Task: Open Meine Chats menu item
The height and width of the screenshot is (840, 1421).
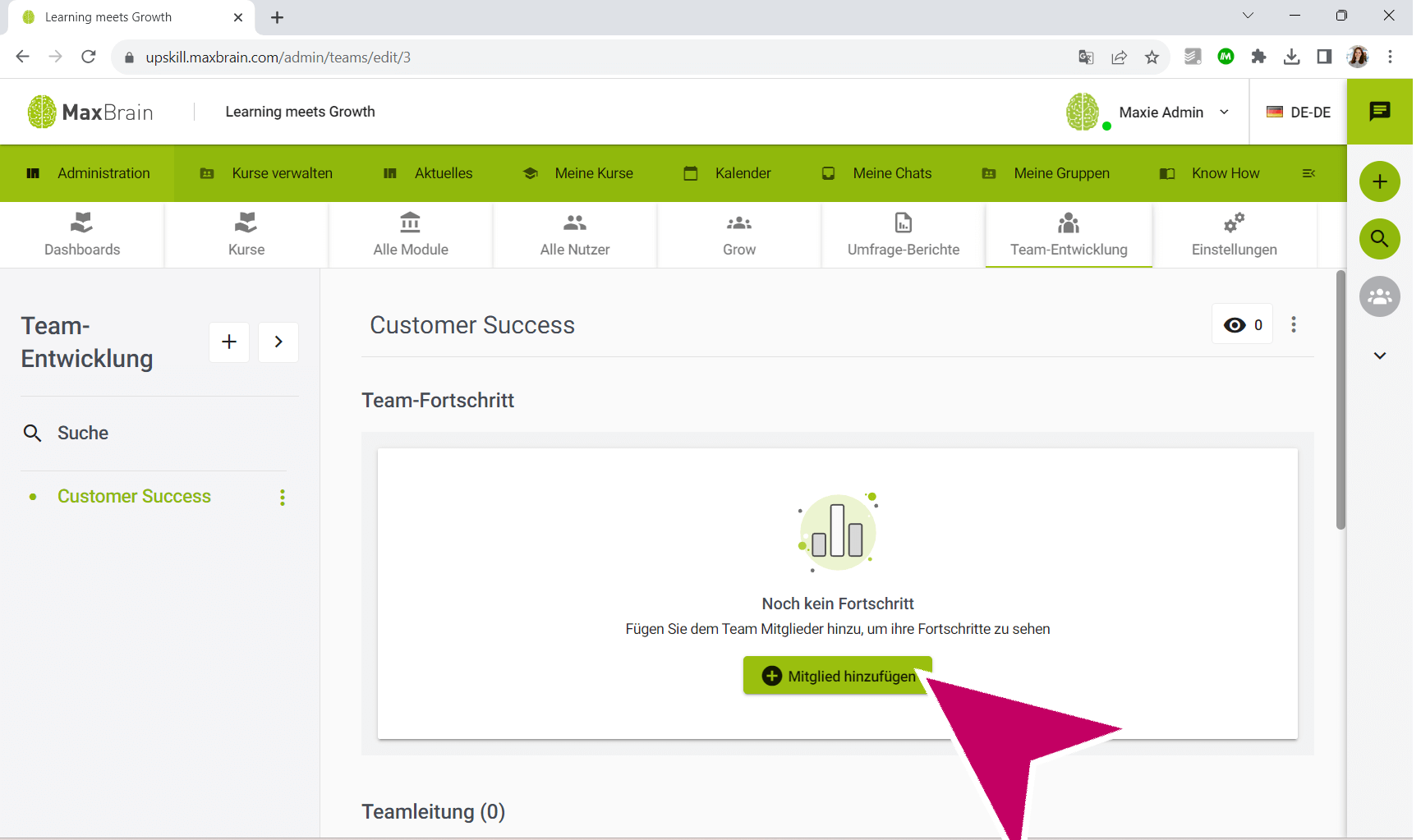Action: pyautogui.click(x=876, y=173)
